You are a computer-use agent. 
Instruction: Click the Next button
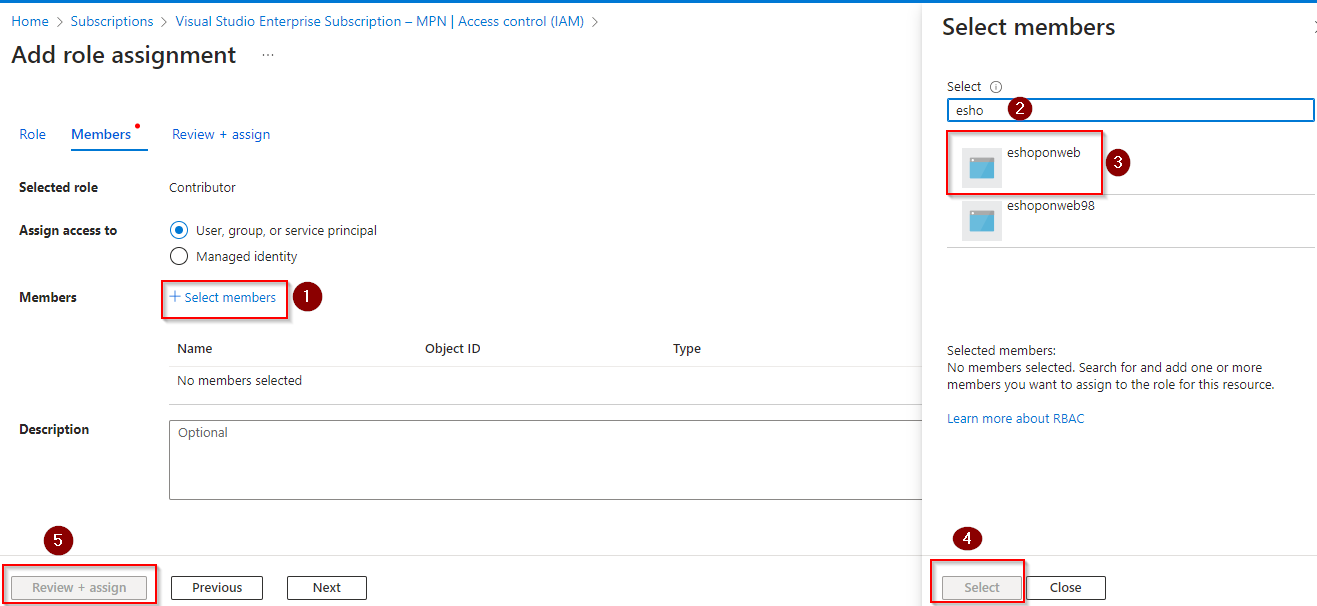pos(327,588)
